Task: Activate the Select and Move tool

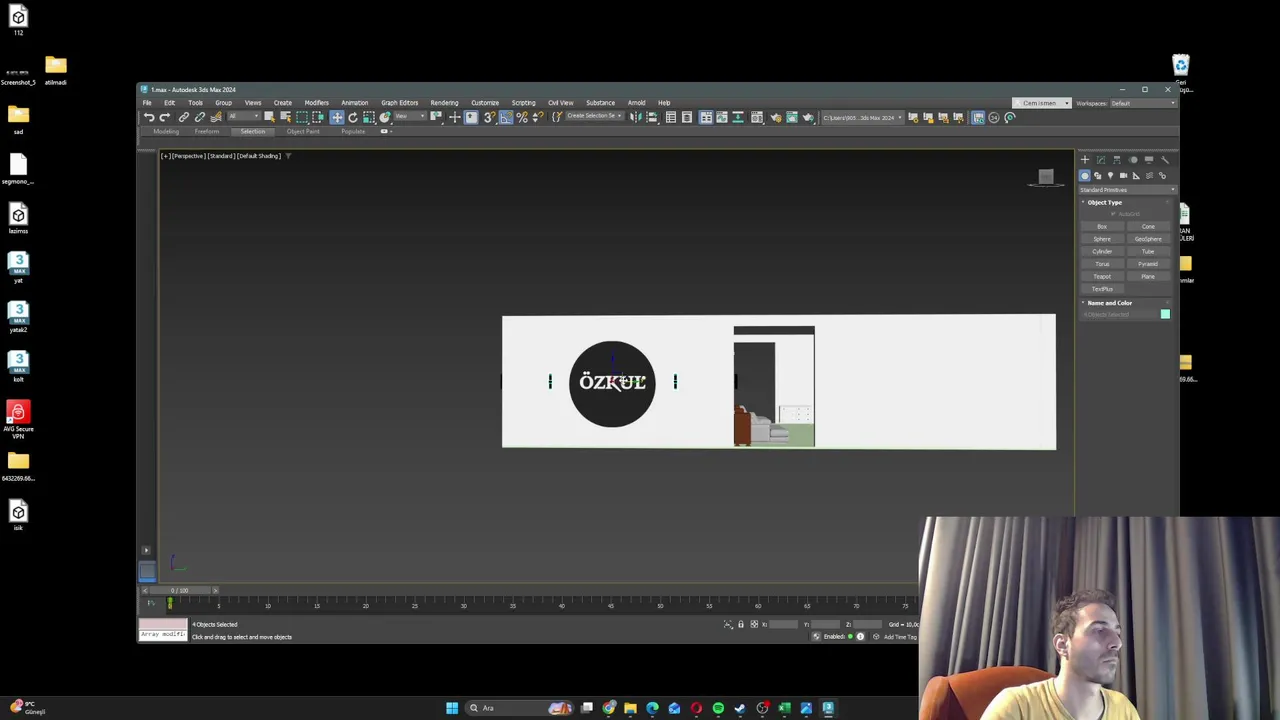Action: [337, 117]
